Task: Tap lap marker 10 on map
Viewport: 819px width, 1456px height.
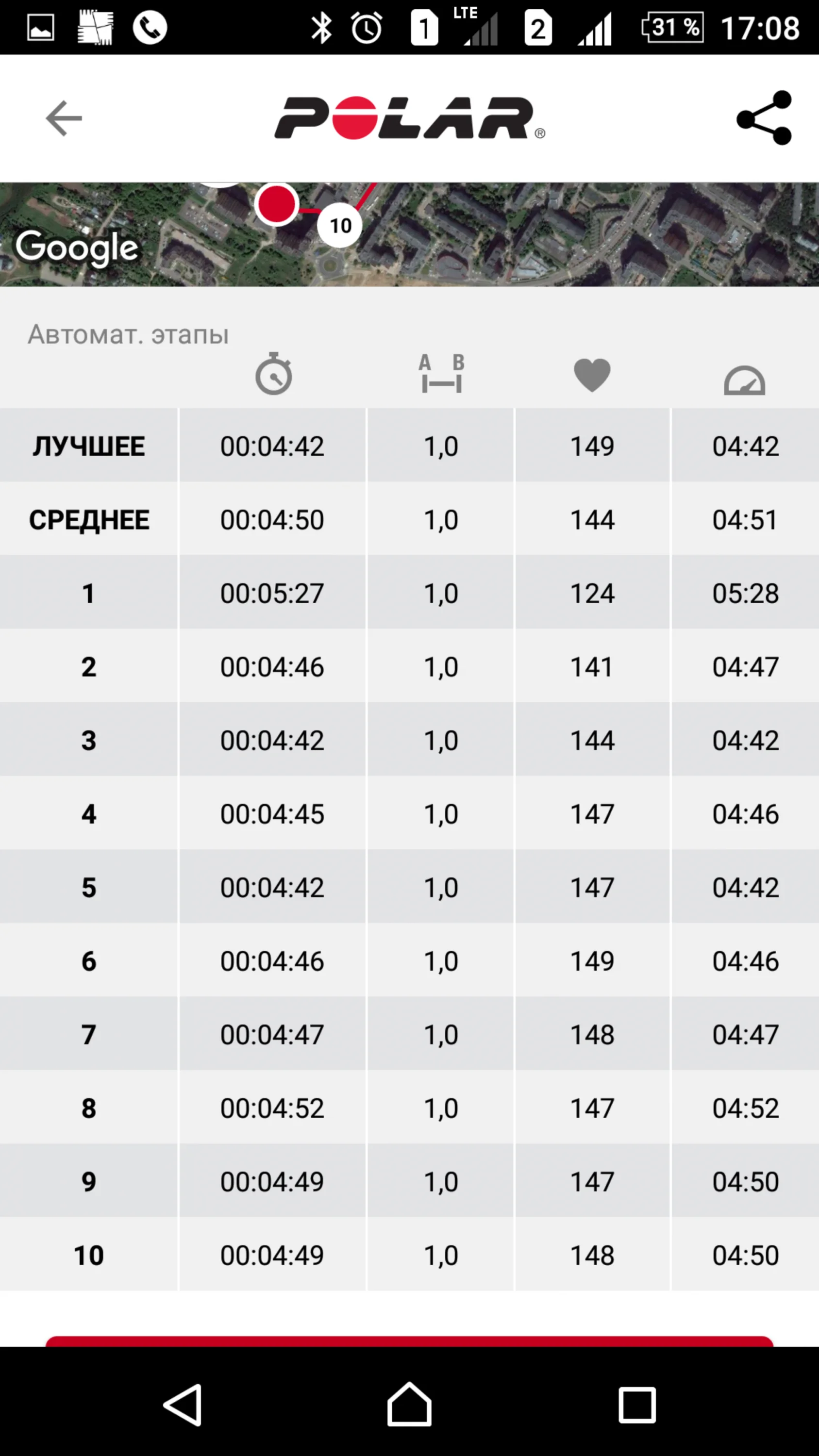Action: click(x=340, y=226)
